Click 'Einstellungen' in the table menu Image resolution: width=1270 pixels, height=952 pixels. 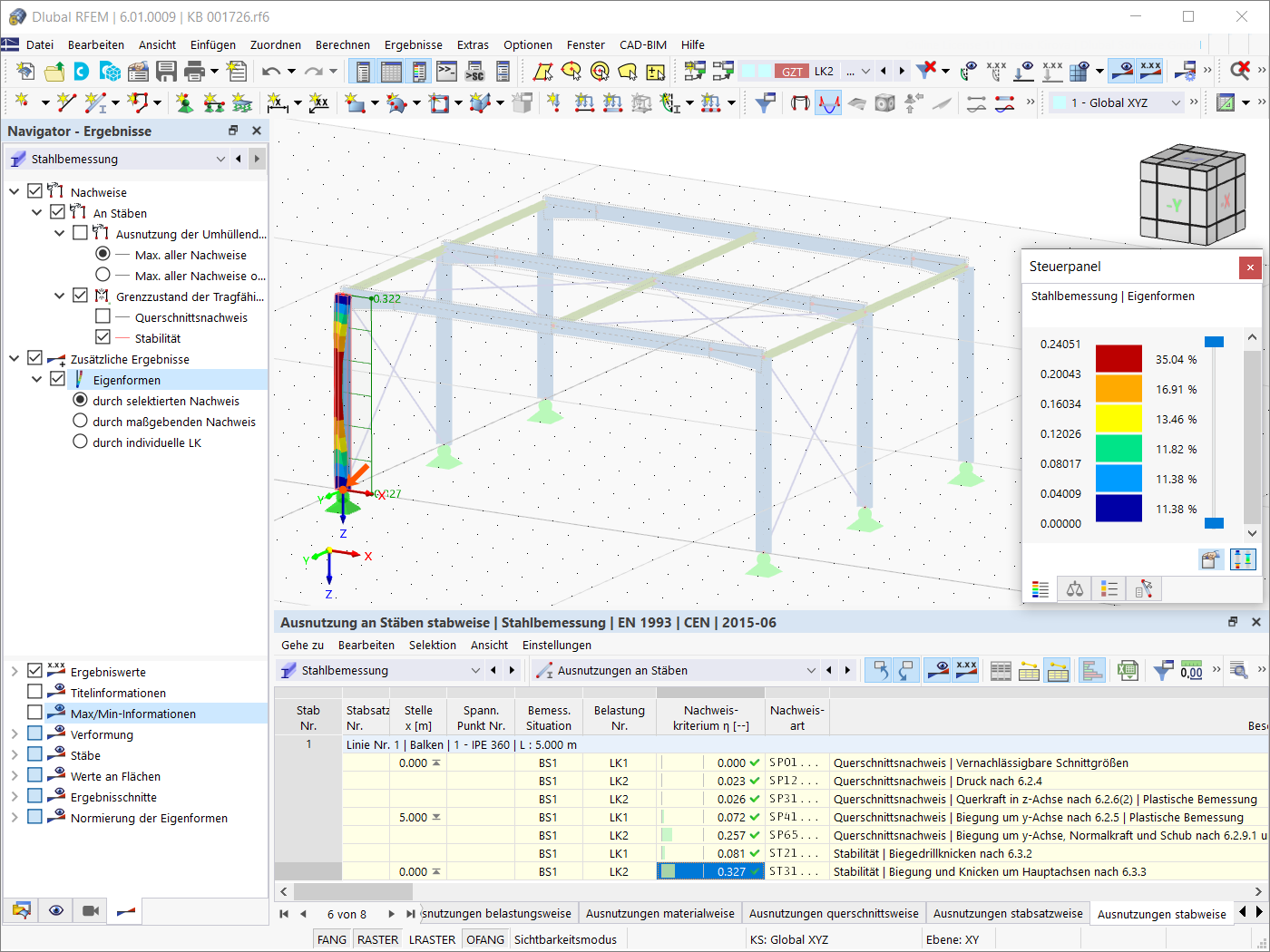coord(557,645)
